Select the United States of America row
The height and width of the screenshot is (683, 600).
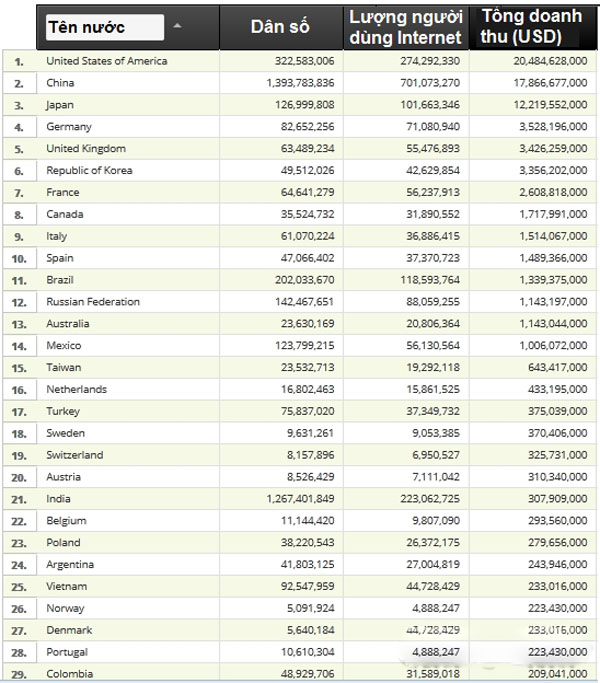click(106, 61)
